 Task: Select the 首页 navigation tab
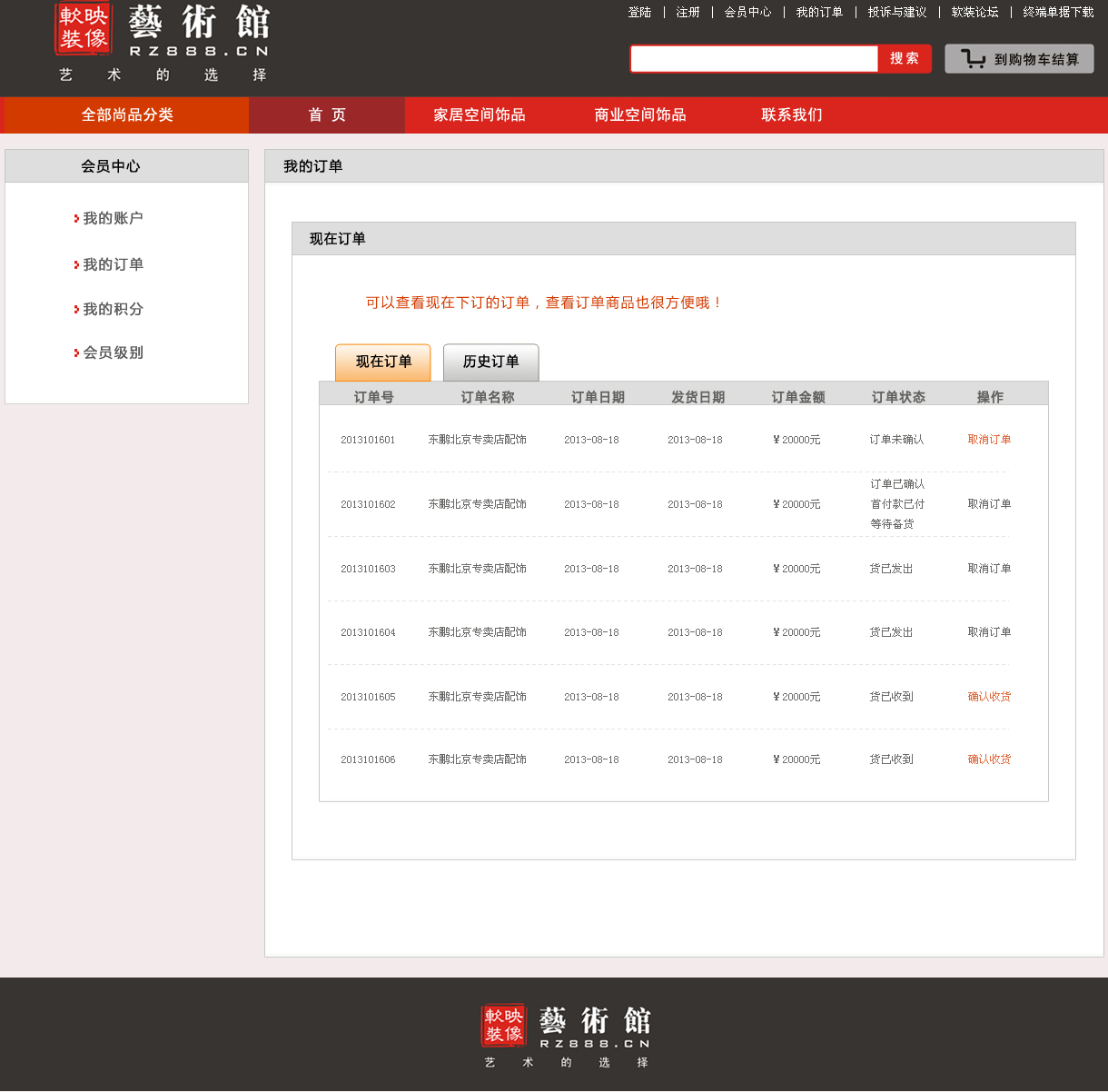327,115
